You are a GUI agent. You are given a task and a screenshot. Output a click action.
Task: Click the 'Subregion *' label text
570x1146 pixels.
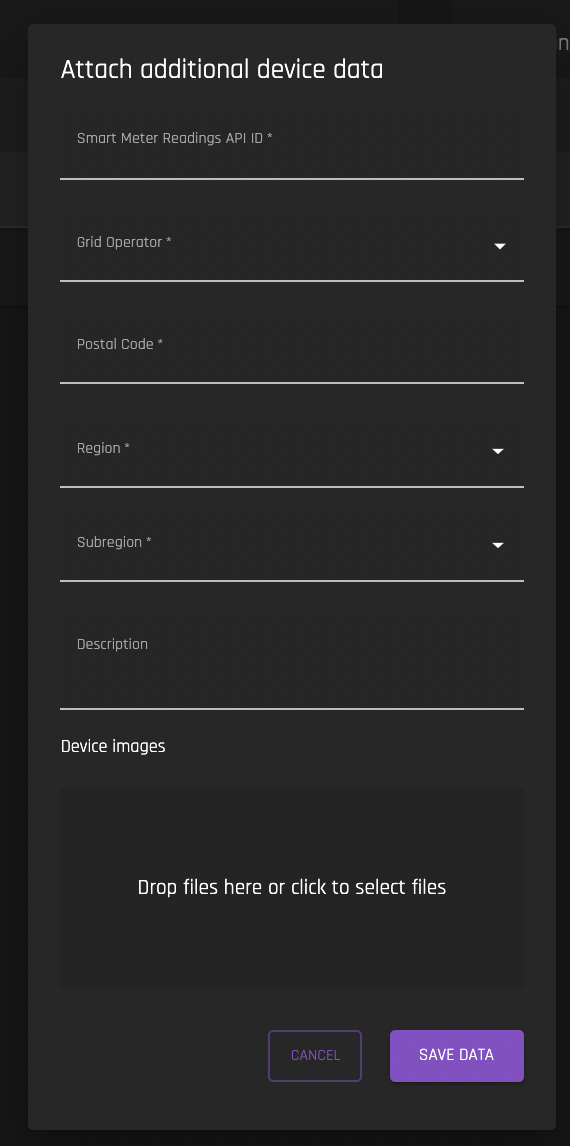click(x=114, y=542)
